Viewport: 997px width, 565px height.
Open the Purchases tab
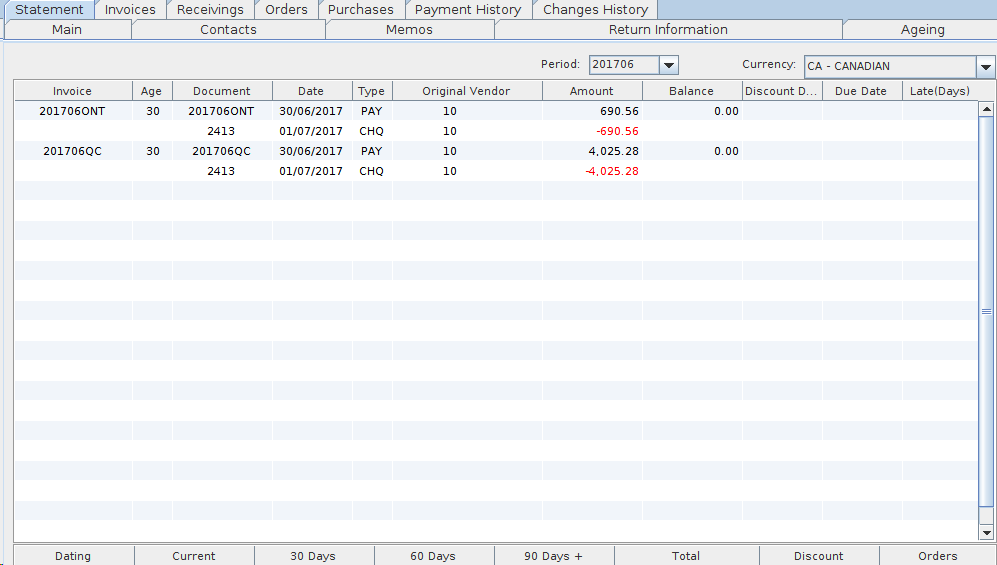coord(361,9)
